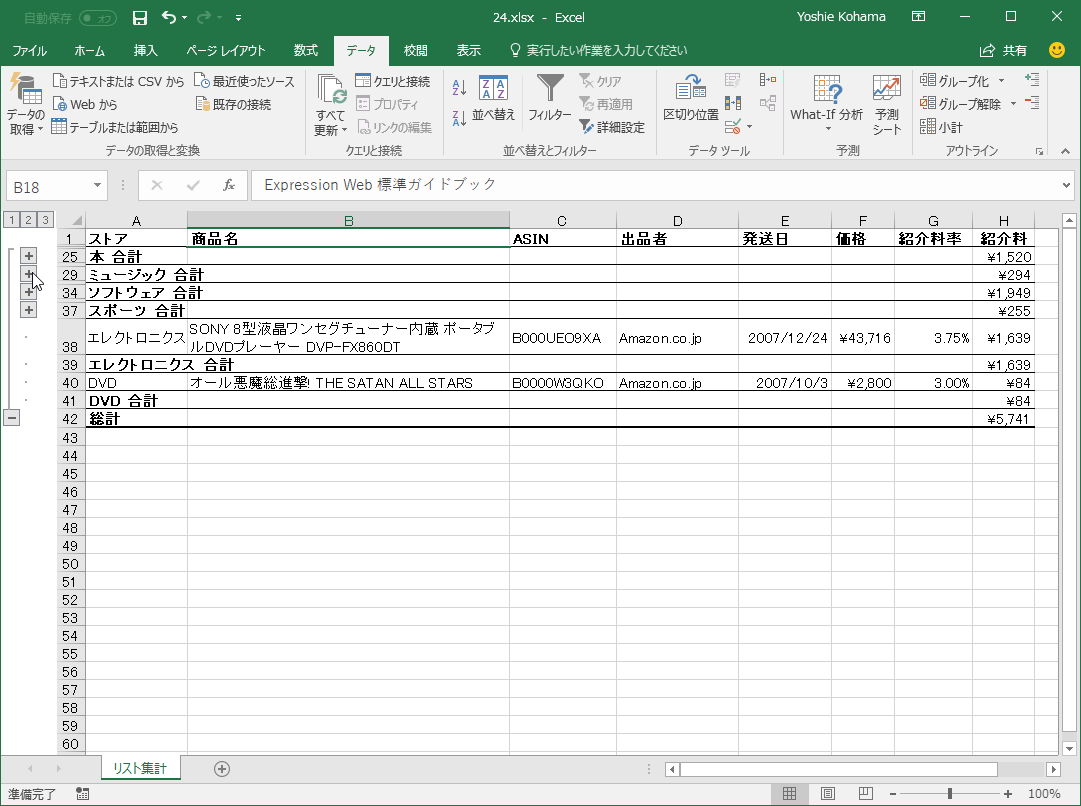This screenshot has width=1081, height=806.
Task: Open Existing Connections (既存の接続)
Action: (233, 104)
